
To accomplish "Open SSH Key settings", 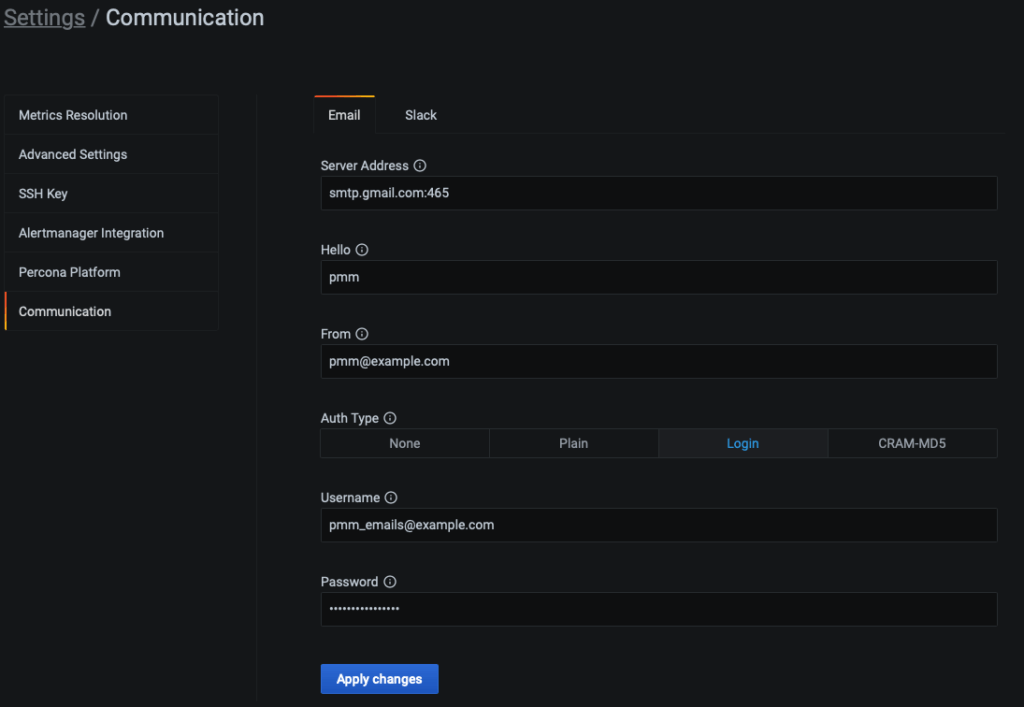I will click(x=43, y=193).
